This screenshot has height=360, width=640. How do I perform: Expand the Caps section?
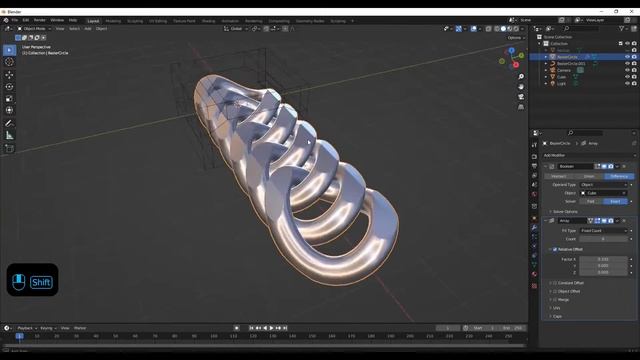coord(556,316)
